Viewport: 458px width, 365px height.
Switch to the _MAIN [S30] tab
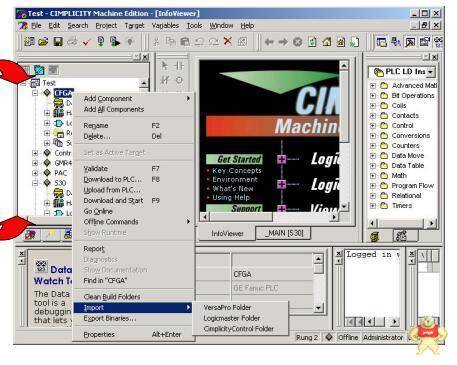tap(284, 233)
